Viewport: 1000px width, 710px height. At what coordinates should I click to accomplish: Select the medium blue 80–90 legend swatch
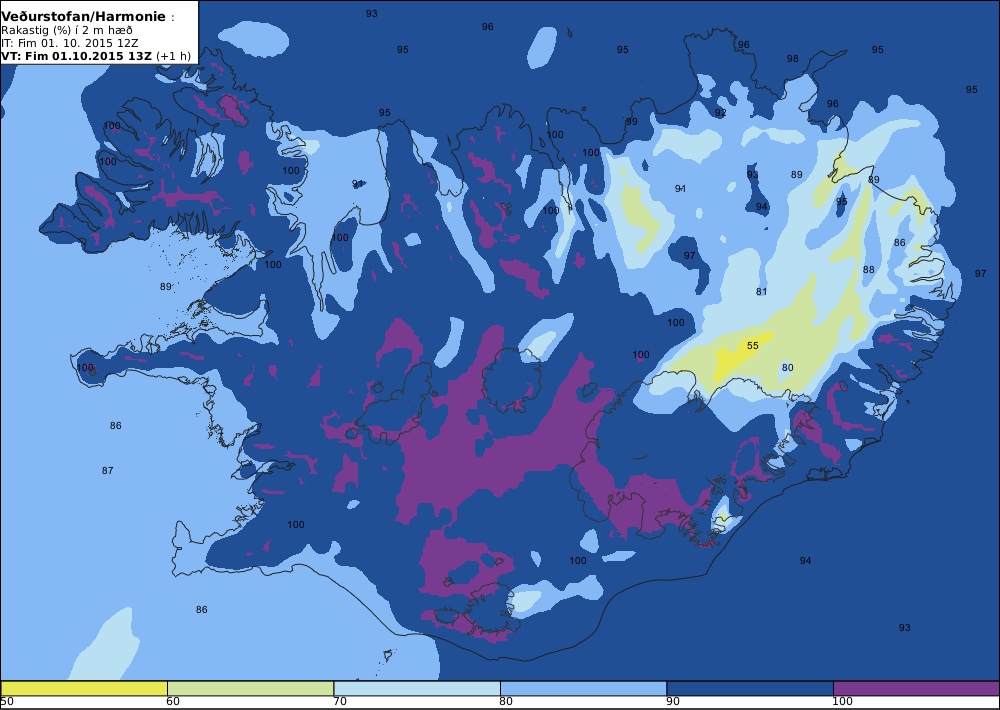584,688
